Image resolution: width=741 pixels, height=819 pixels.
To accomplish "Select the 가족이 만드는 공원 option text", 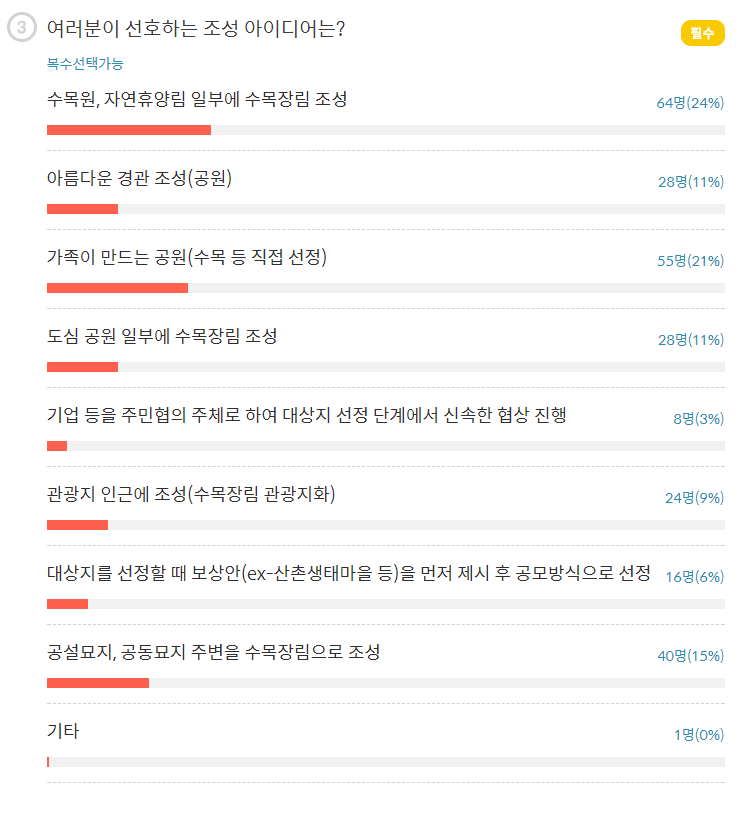I will (x=187, y=257).
